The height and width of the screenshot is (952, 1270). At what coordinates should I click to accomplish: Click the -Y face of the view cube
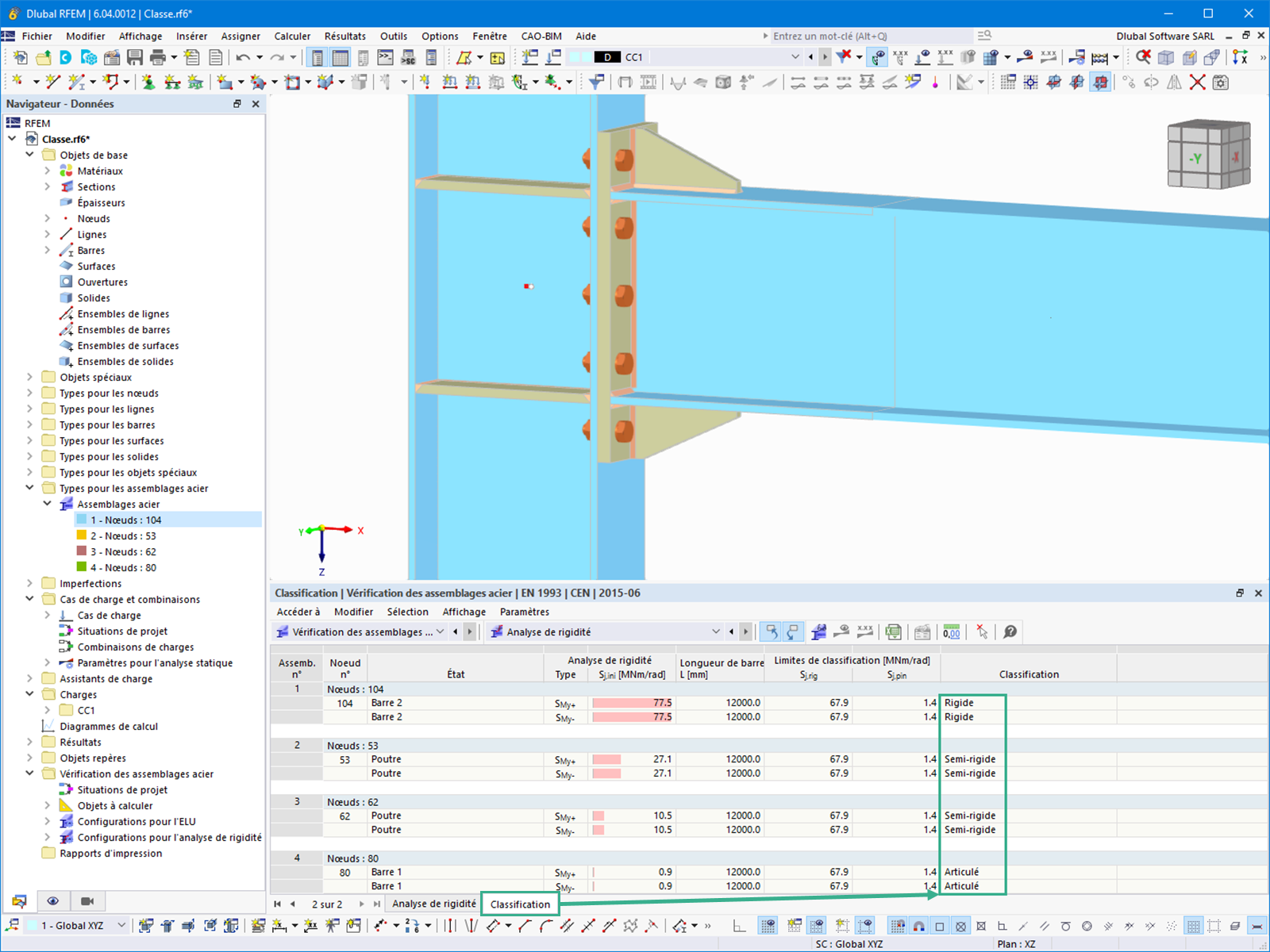point(1195,159)
